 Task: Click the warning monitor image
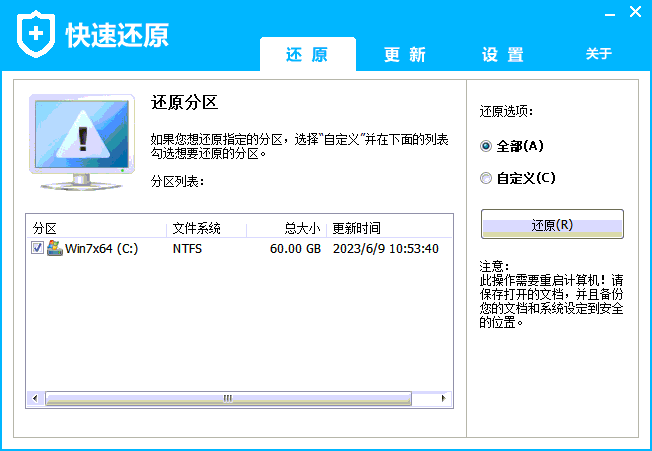pos(82,142)
